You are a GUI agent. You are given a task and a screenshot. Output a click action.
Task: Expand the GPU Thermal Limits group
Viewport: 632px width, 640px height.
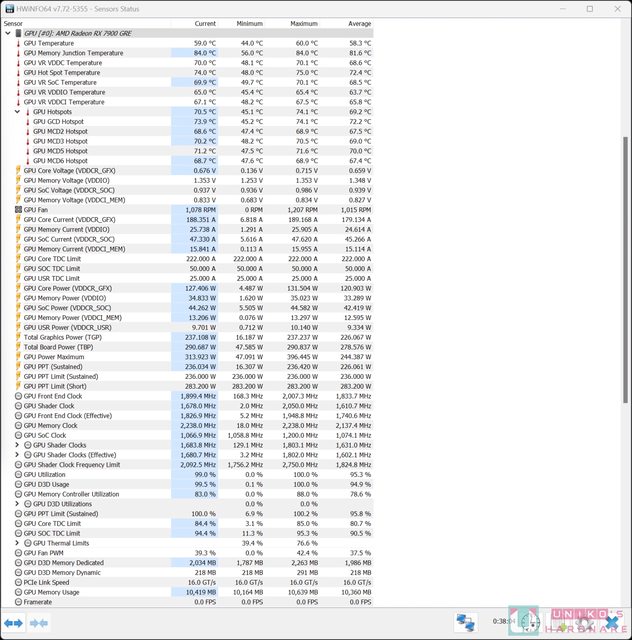click(17, 543)
